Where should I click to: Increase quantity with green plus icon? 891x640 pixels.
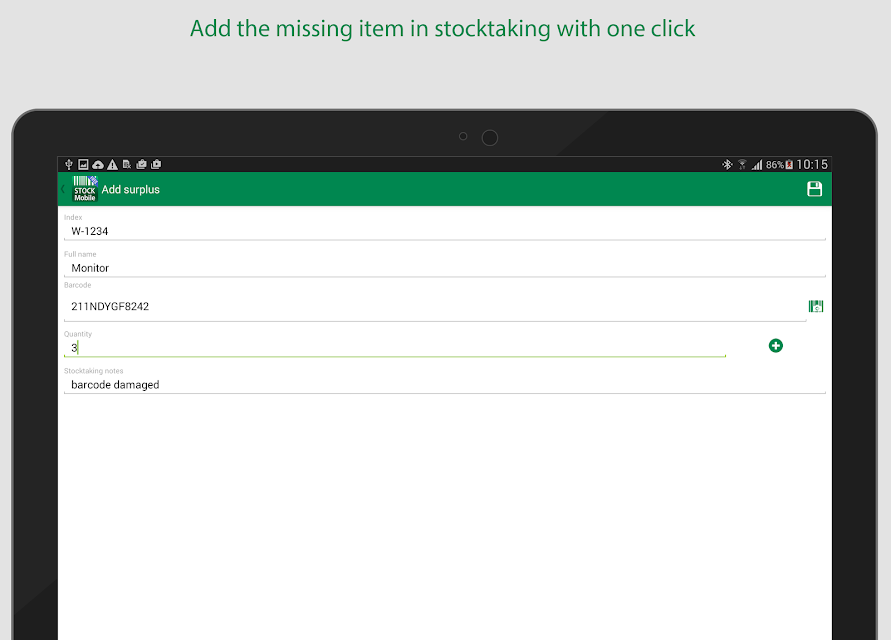tap(776, 346)
